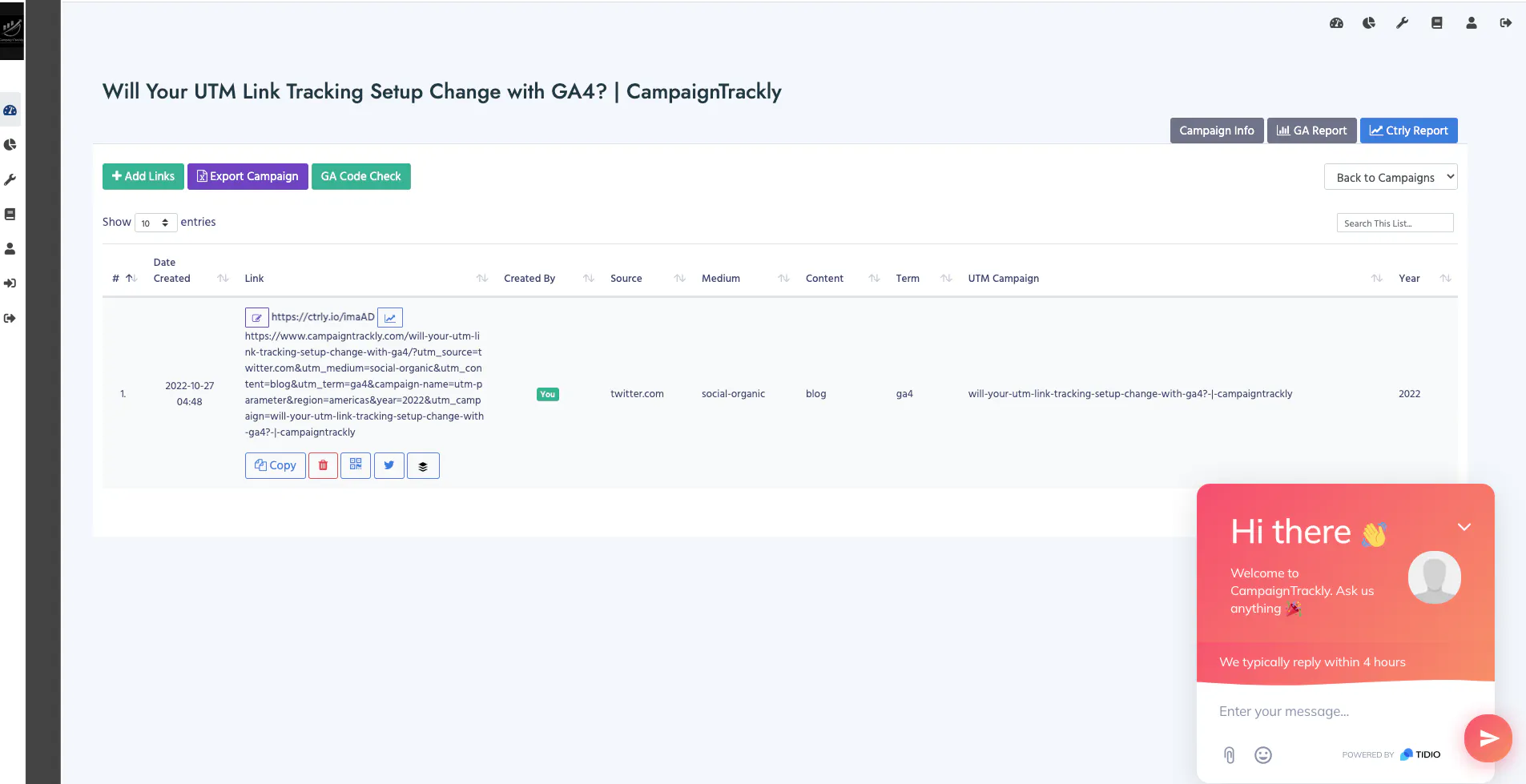Click the Add Links button

[x=143, y=176]
